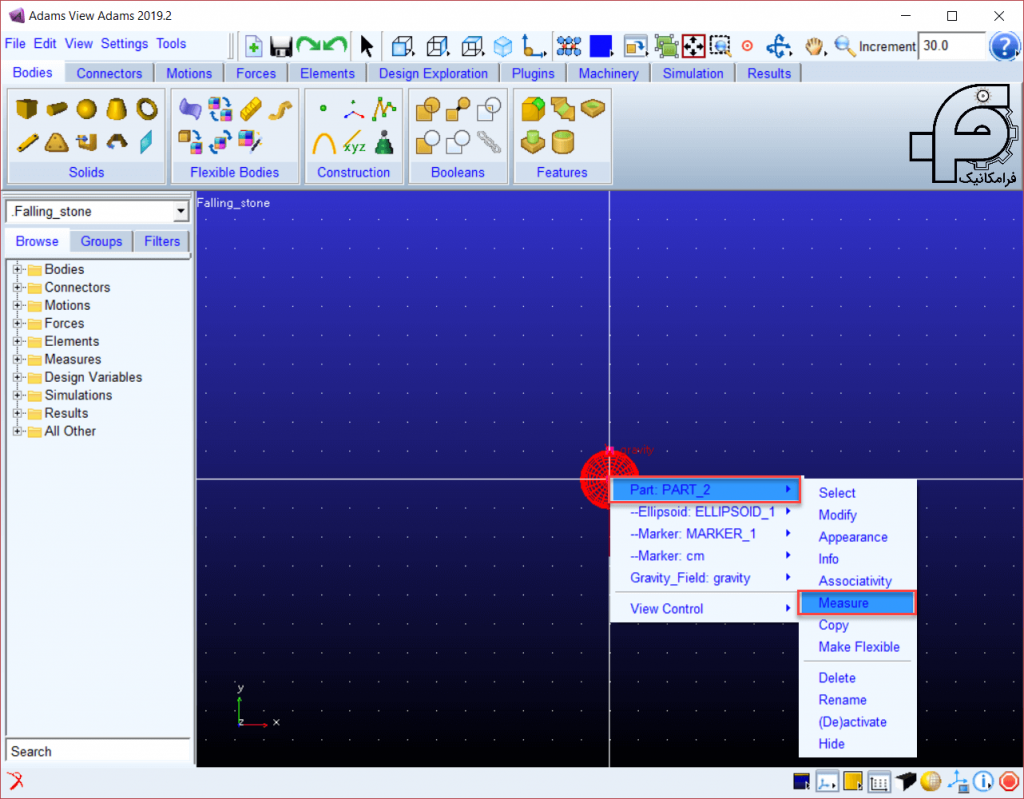
Task: Select the Box solid tool
Action: point(27,108)
